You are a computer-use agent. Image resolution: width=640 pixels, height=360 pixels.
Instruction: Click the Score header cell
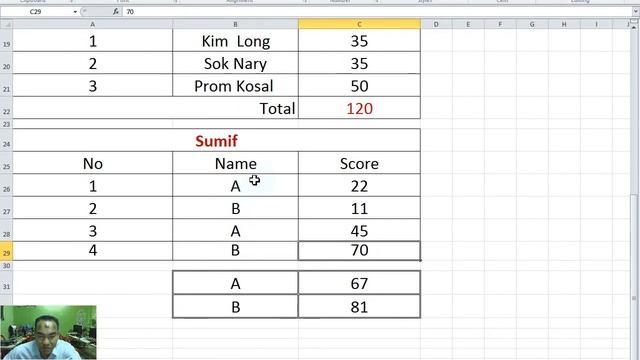pos(359,163)
